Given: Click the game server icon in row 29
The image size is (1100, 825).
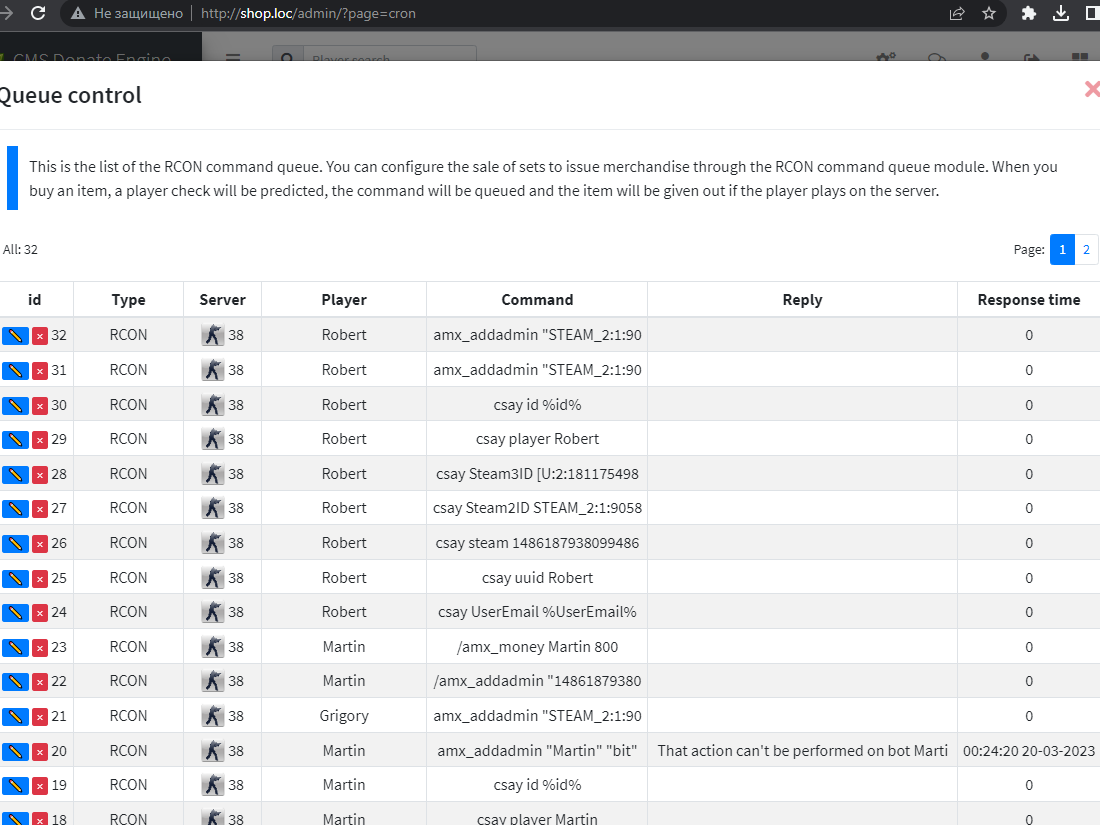Looking at the screenshot, I should tap(212, 439).
